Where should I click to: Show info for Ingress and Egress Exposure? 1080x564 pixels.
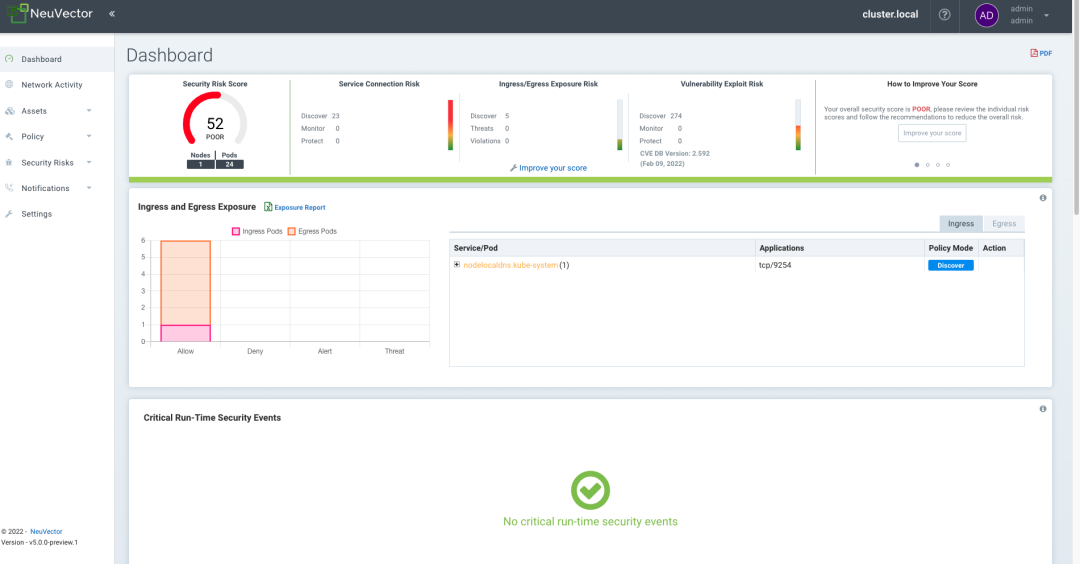pyautogui.click(x=1043, y=198)
